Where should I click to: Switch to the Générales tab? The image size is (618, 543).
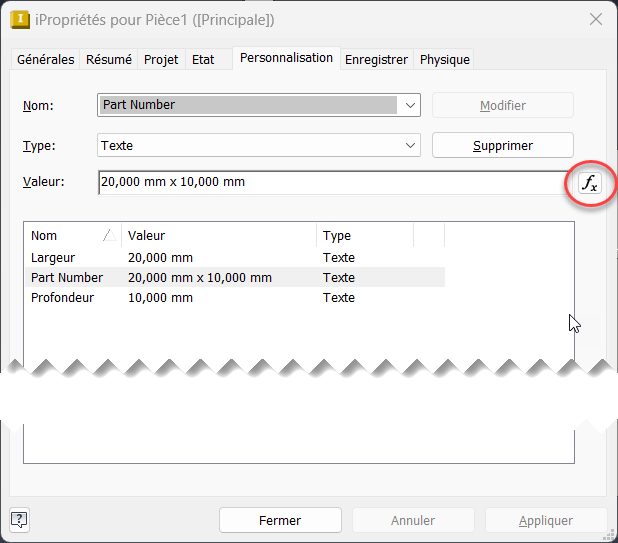(x=45, y=60)
